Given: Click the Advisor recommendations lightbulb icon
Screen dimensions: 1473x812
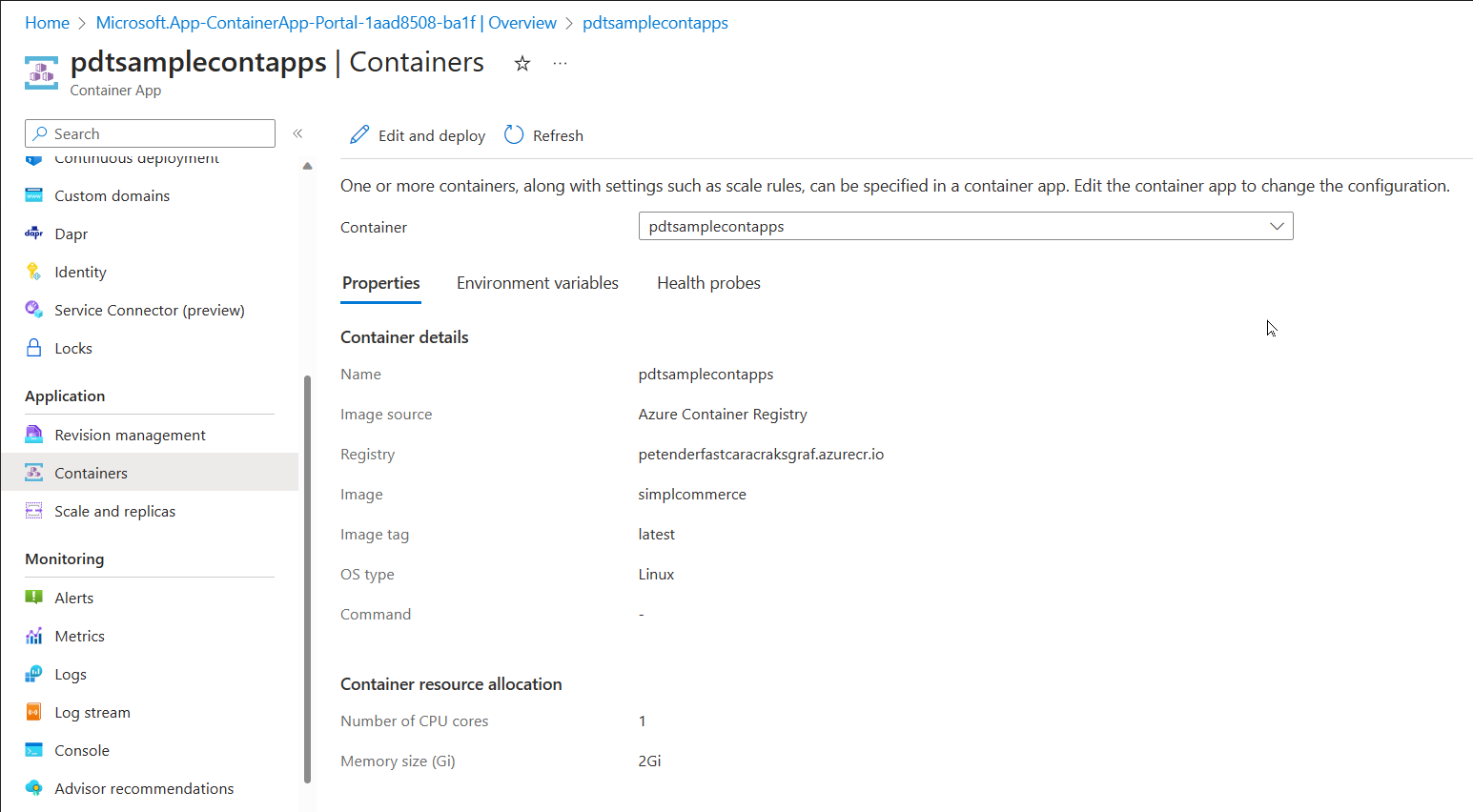Looking at the screenshot, I should click(33, 787).
